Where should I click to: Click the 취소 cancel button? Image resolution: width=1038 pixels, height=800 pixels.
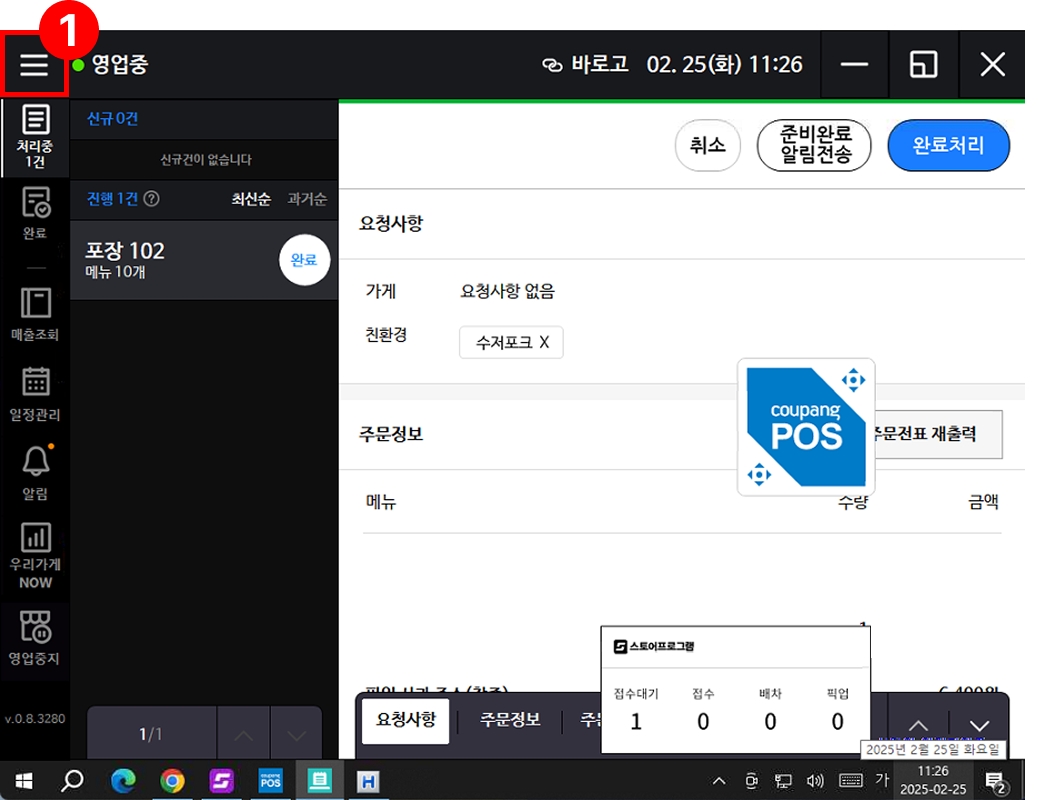707,146
